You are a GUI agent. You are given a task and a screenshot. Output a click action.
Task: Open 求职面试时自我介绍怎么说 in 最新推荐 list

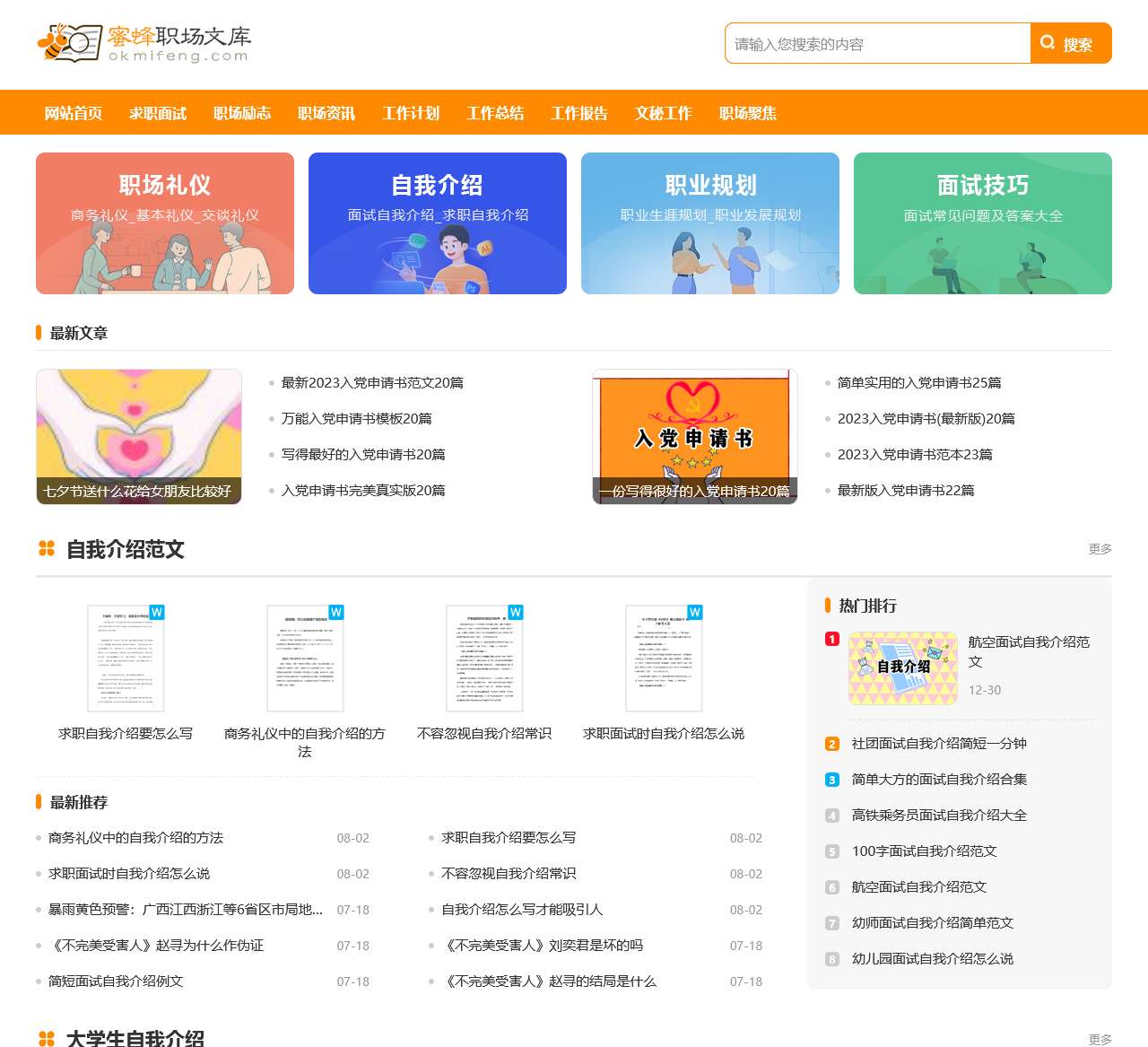[129, 874]
